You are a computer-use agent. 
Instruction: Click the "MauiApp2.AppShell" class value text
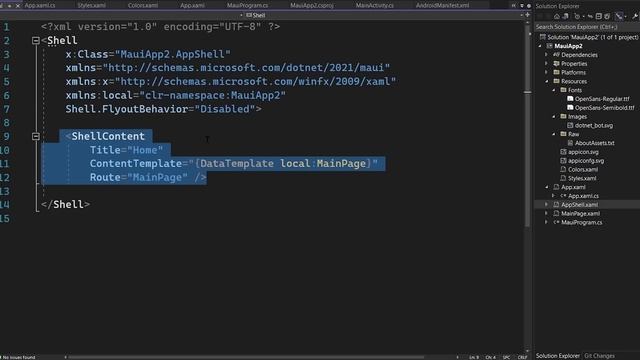point(173,54)
